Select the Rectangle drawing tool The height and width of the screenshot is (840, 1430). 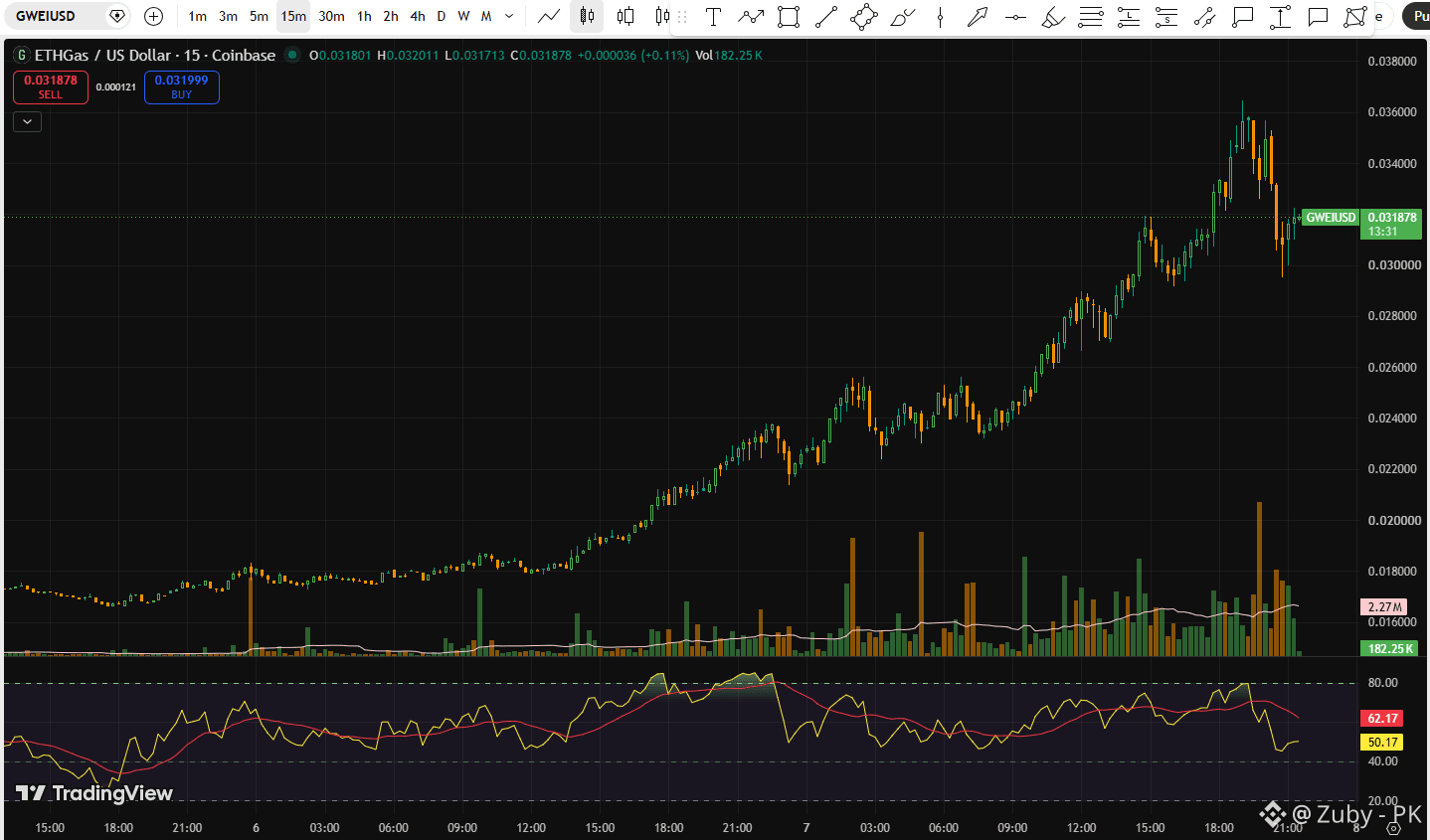pyautogui.click(x=789, y=16)
